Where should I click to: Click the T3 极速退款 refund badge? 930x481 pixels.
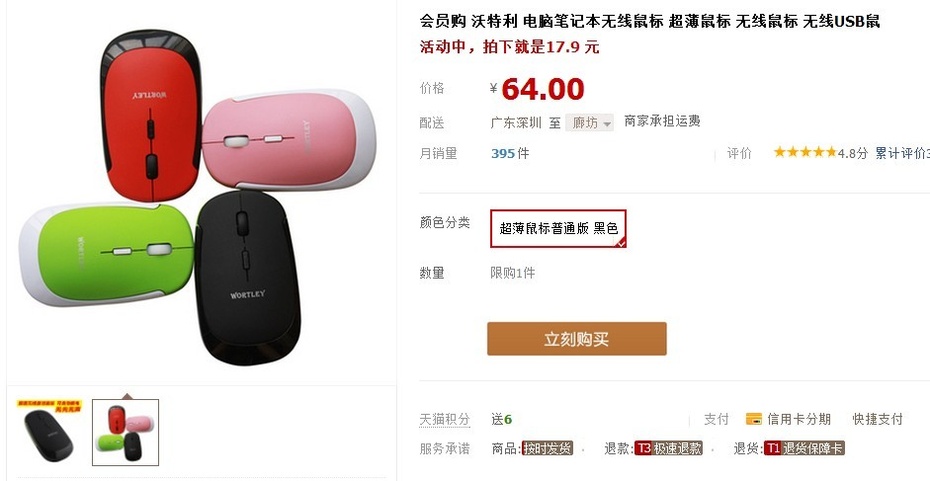668,448
